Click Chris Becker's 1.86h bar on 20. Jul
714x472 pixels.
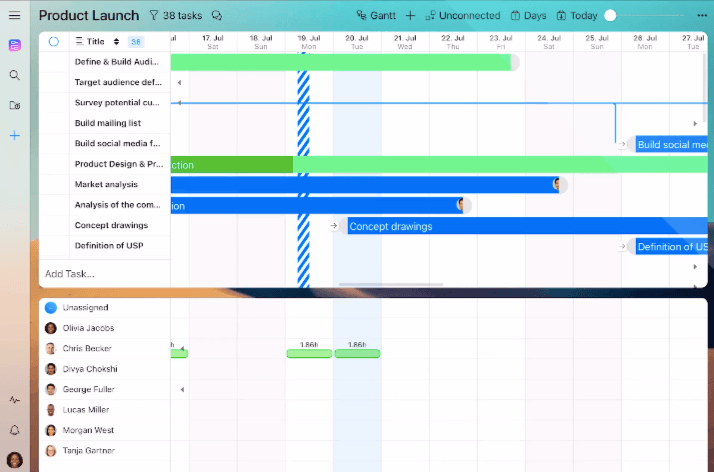coord(357,354)
